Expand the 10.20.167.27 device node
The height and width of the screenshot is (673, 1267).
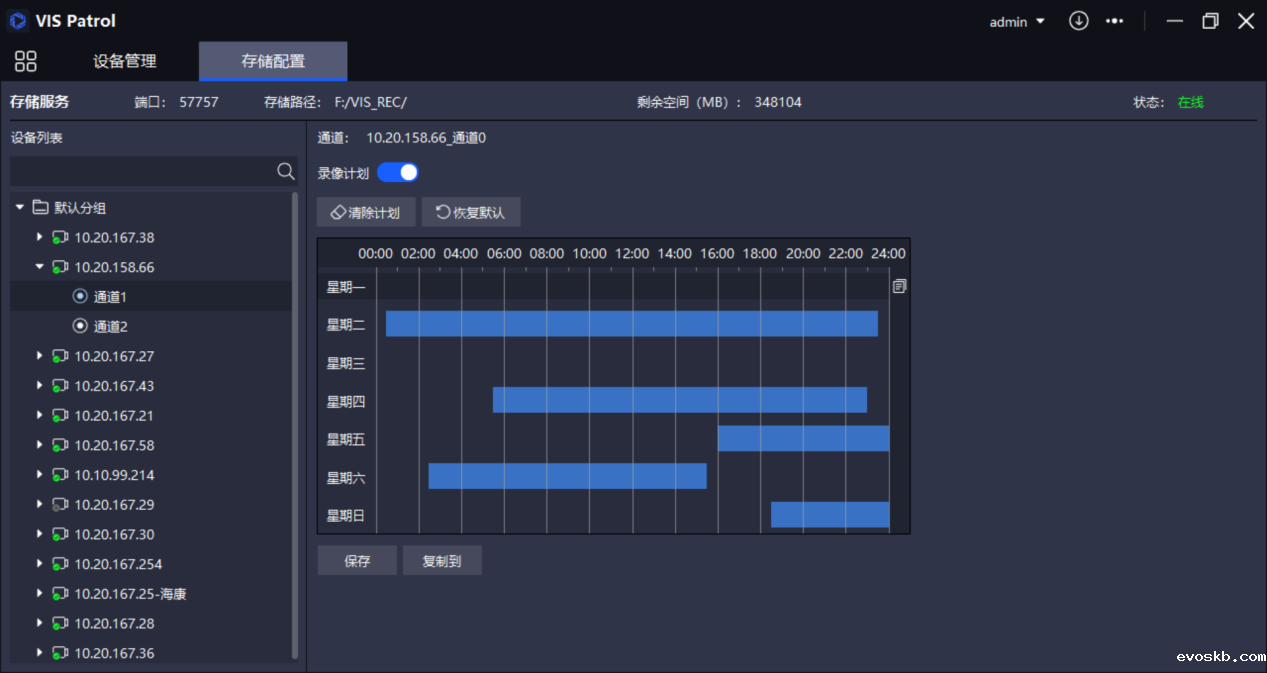(x=40, y=356)
